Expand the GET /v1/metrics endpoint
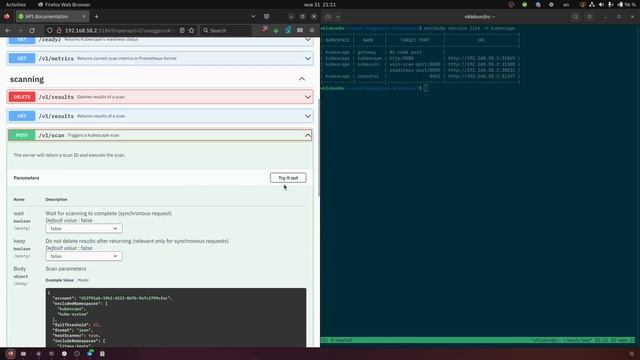The width and height of the screenshot is (640, 360). click(160, 58)
